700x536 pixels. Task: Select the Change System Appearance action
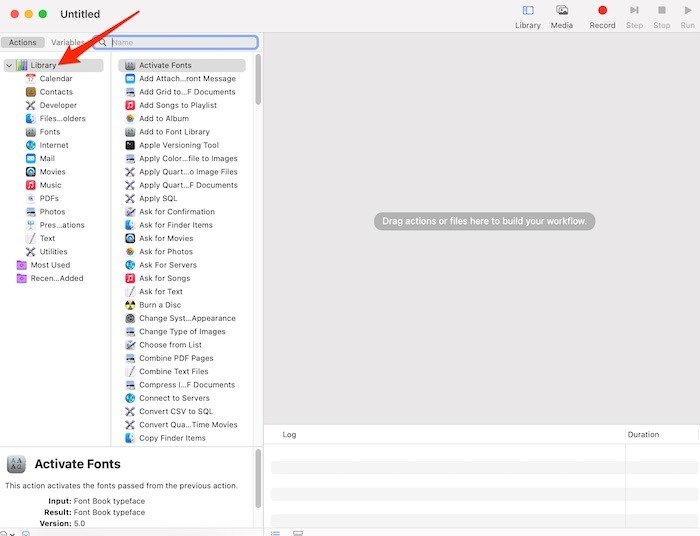182,318
